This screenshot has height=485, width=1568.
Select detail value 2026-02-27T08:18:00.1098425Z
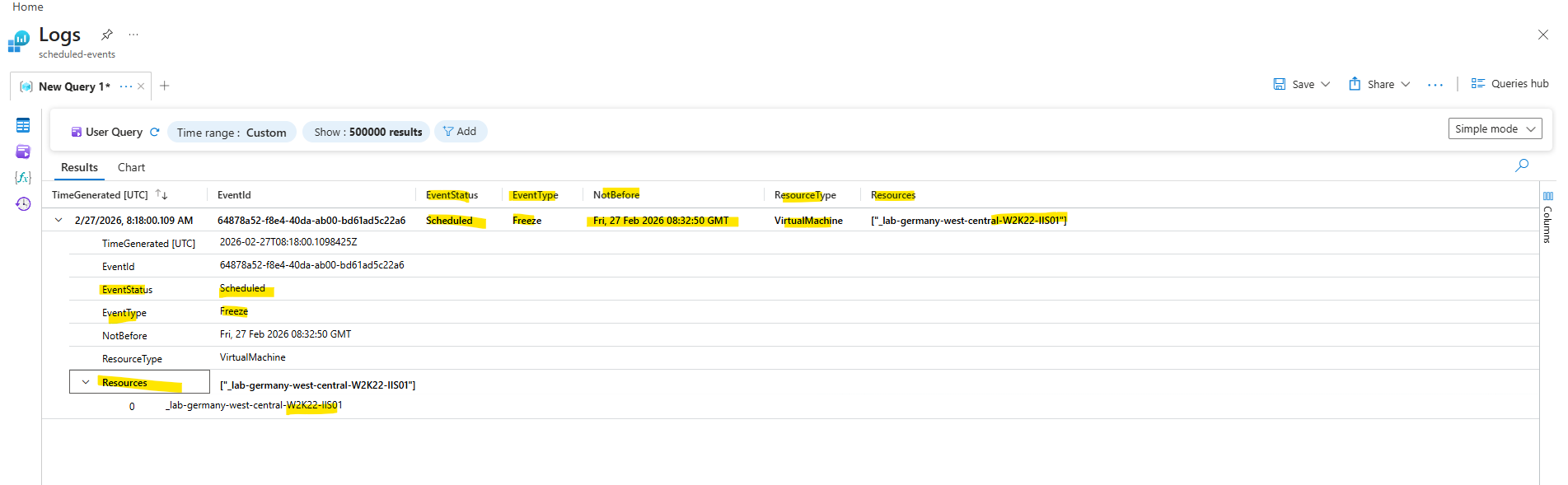pyautogui.click(x=288, y=242)
